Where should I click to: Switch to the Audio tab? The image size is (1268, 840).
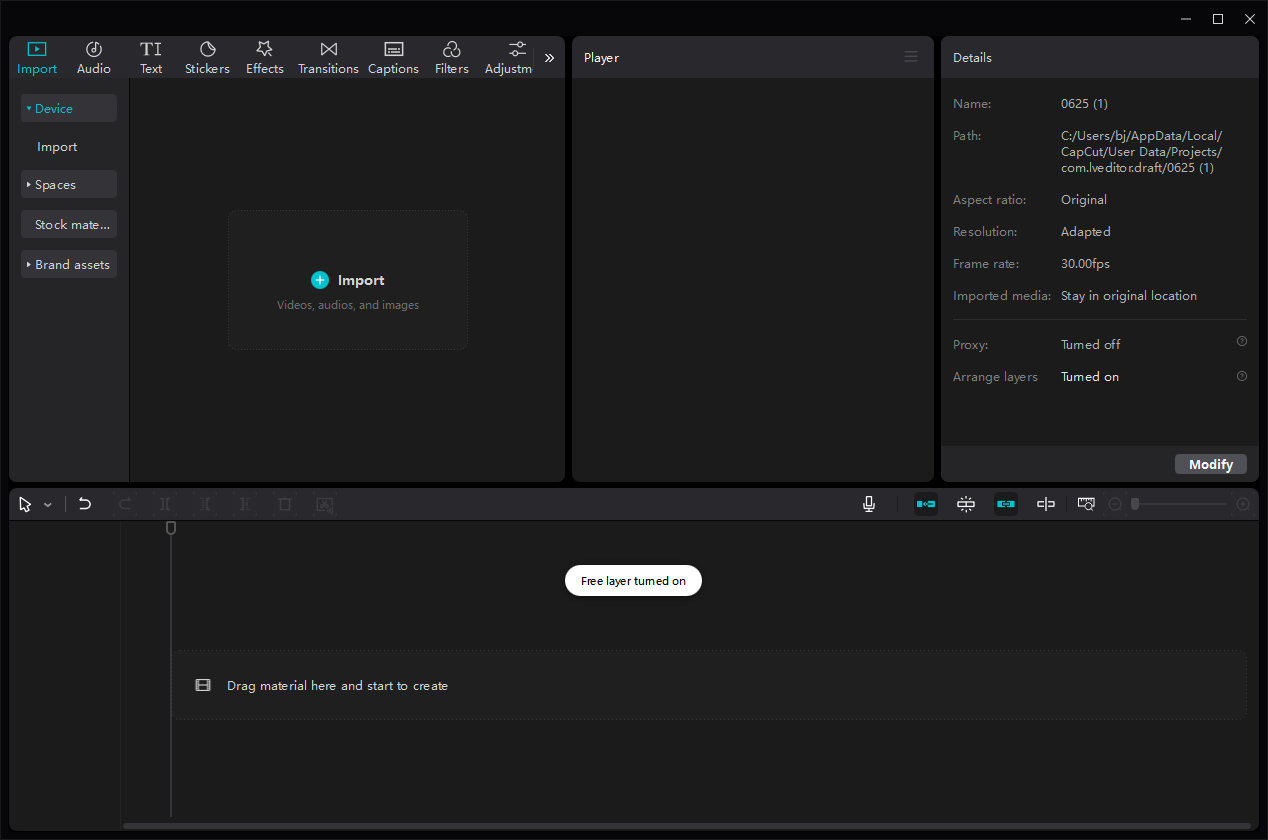[94, 58]
